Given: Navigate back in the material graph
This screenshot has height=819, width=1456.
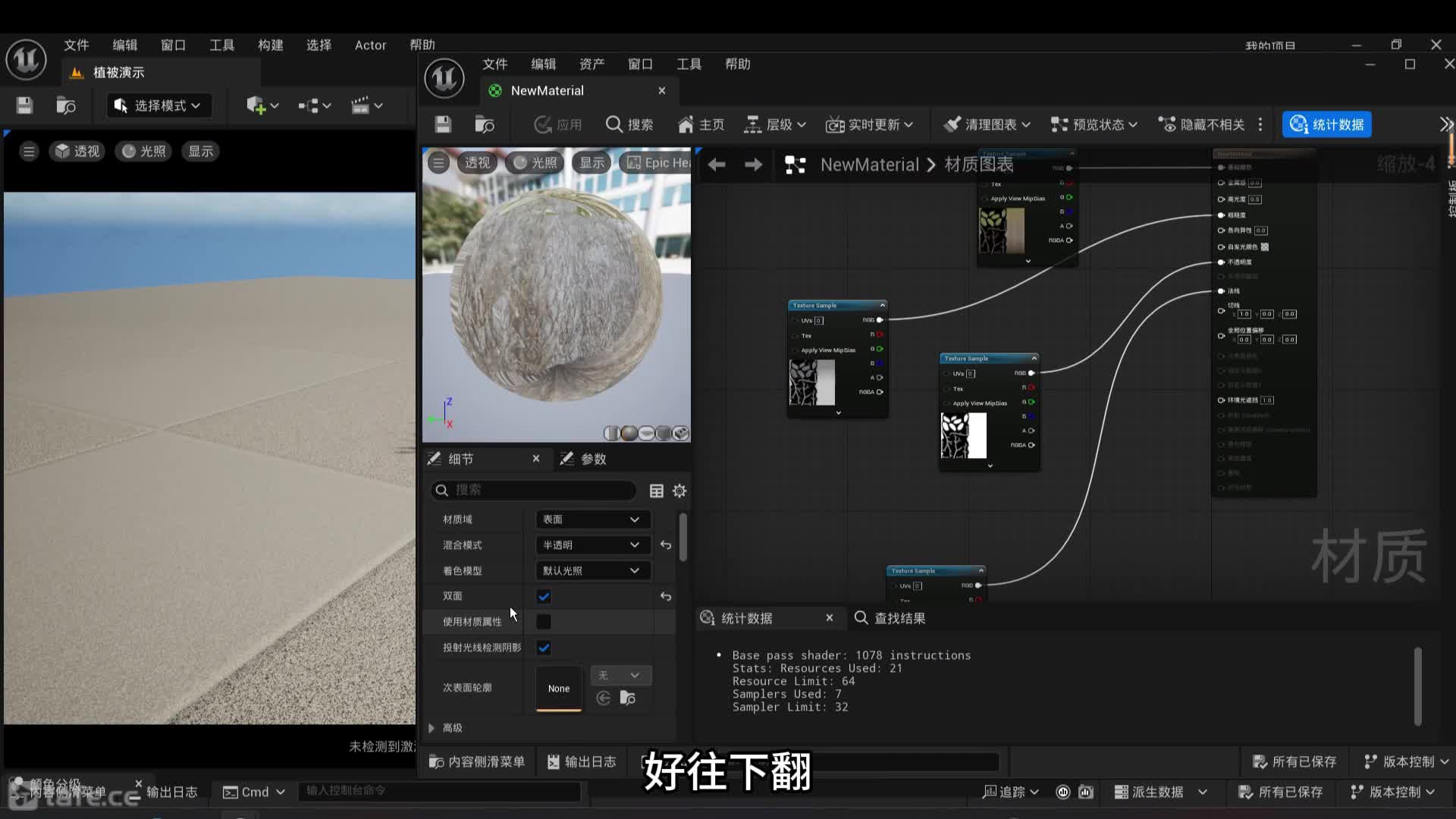Looking at the screenshot, I should (717, 165).
